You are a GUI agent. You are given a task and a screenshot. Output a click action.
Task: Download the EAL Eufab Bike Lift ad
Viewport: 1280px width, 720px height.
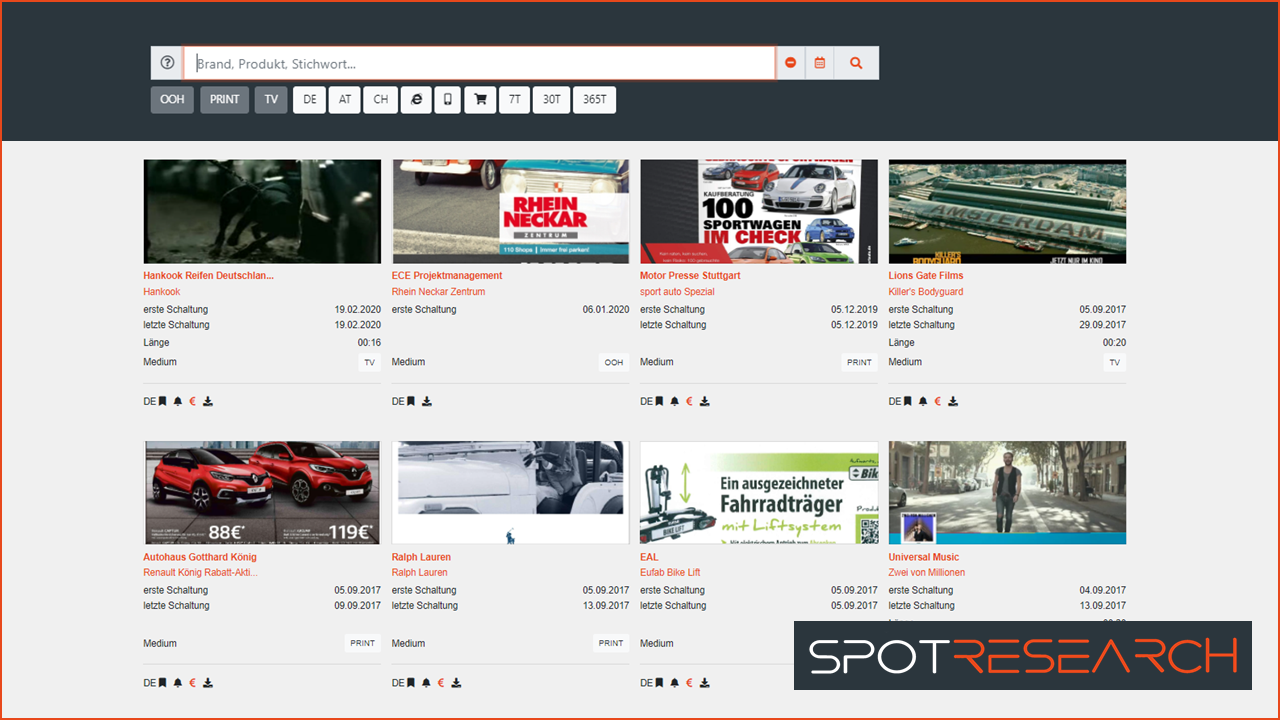(705, 684)
